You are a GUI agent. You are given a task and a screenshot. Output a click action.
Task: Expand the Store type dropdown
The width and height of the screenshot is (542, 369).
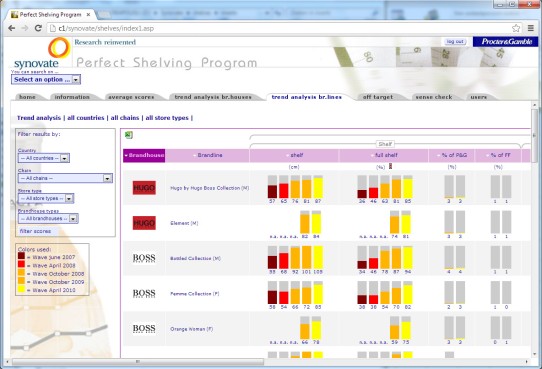point(46,198)
